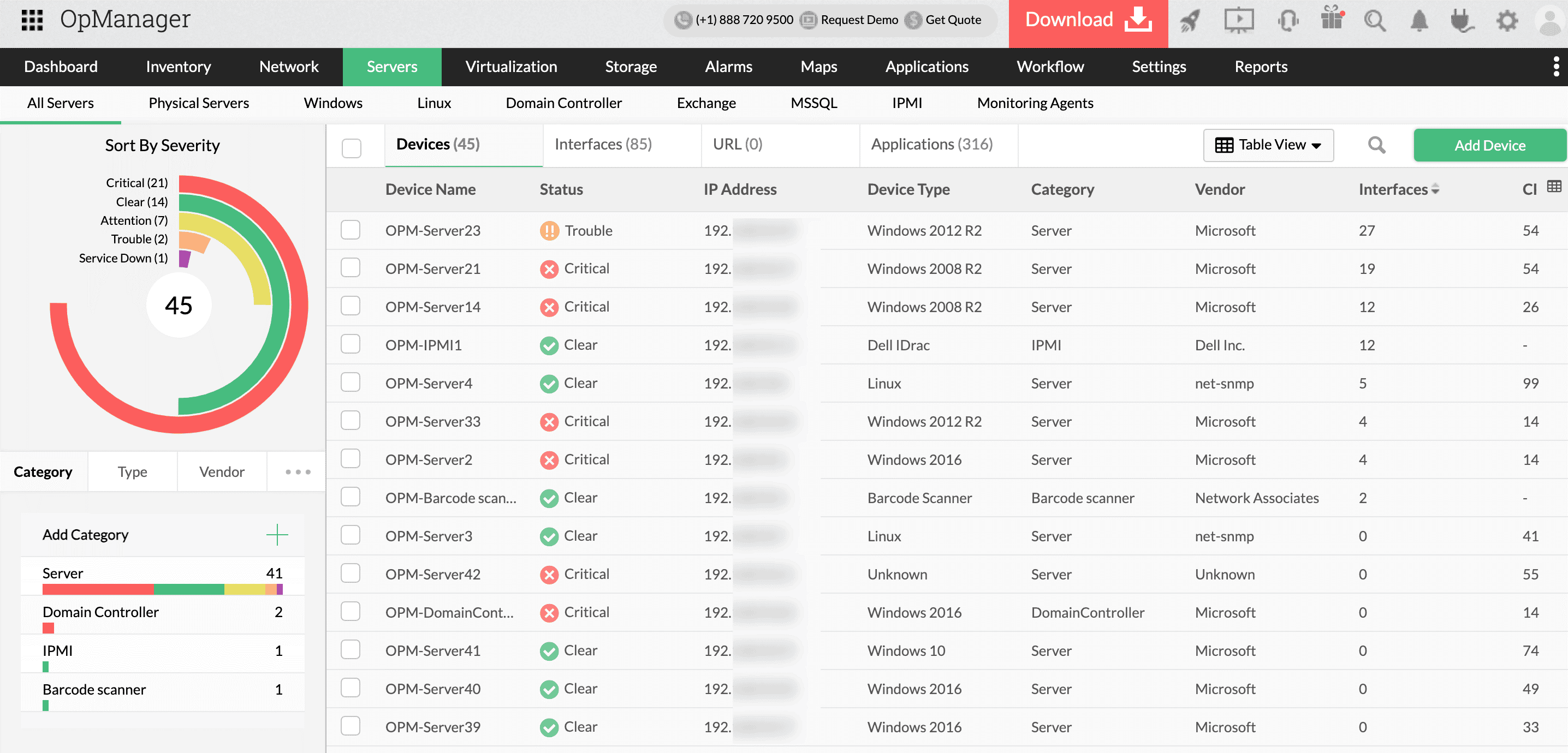Click the video demo icon in the header
1568x753 pixels.
[1239, 20]
